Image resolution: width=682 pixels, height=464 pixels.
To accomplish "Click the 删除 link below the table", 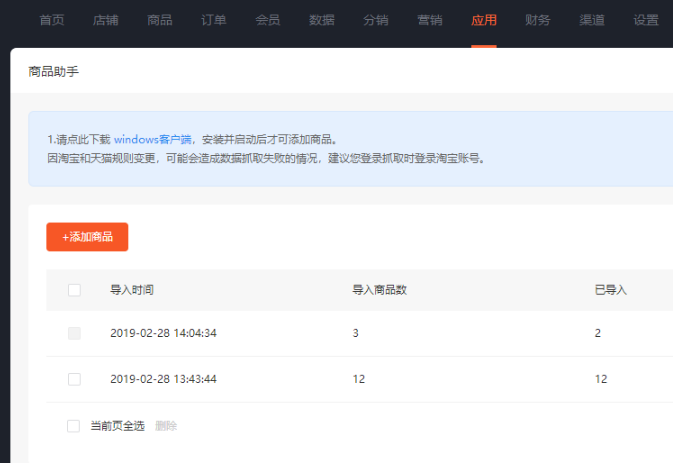I will pos(166,426).
